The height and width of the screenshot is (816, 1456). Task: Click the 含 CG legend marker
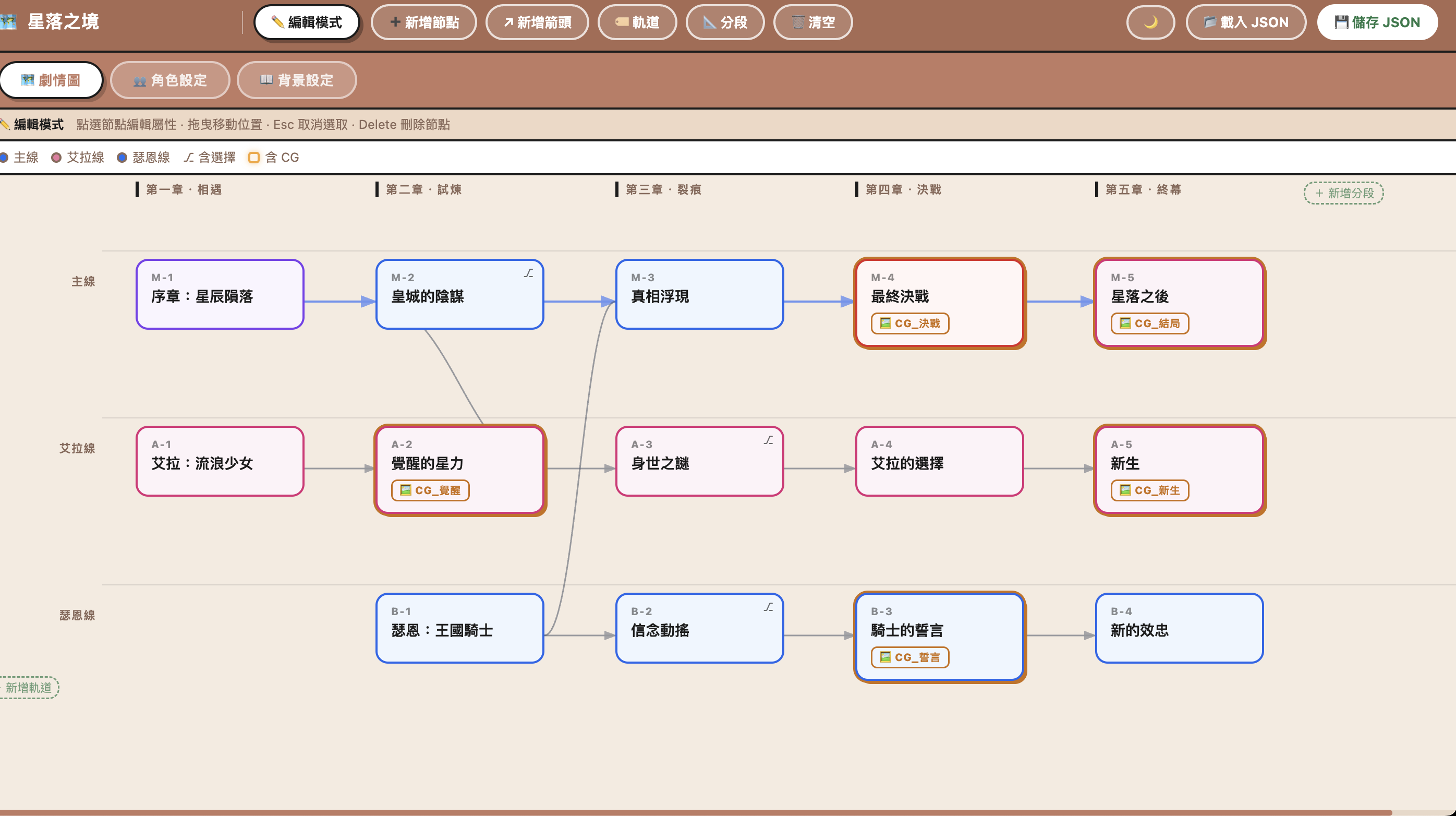click(x=254, y=157)
